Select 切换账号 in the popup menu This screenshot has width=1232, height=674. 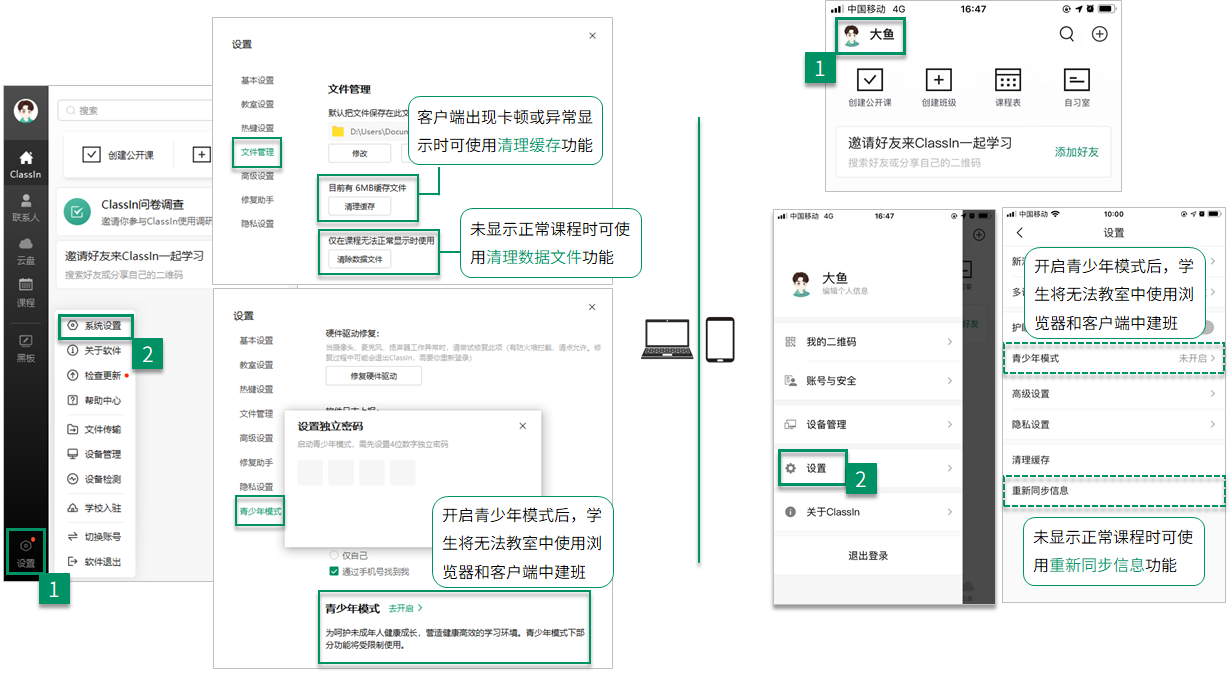97,536
